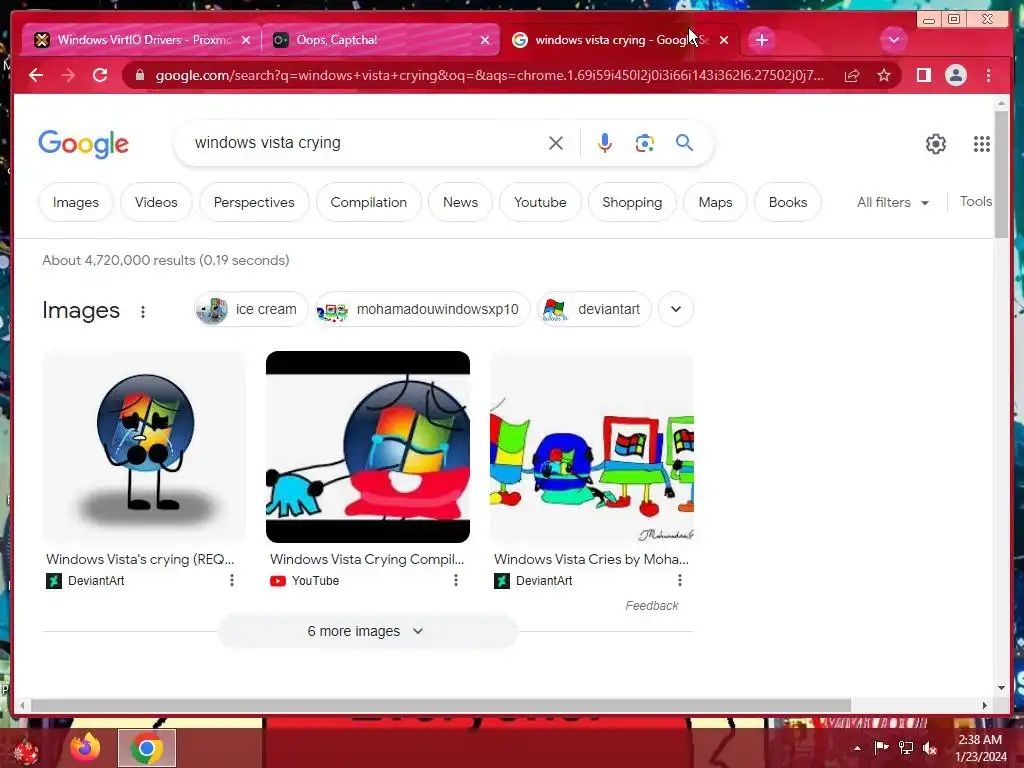Expand 6 more images
This screenshot has height=768, width=1024.
(x=368, y=631)
